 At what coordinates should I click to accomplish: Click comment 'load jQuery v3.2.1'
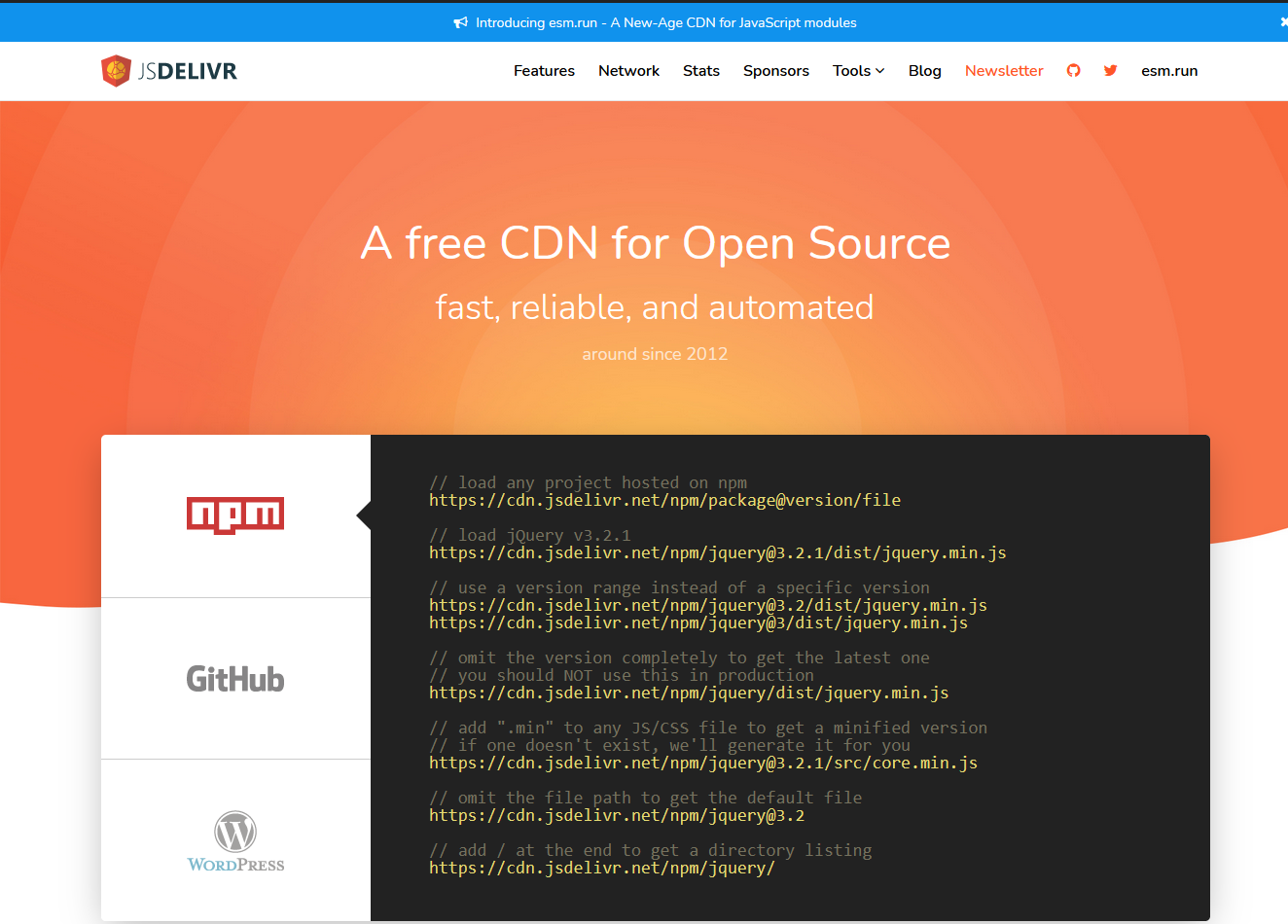click(530, 535)
